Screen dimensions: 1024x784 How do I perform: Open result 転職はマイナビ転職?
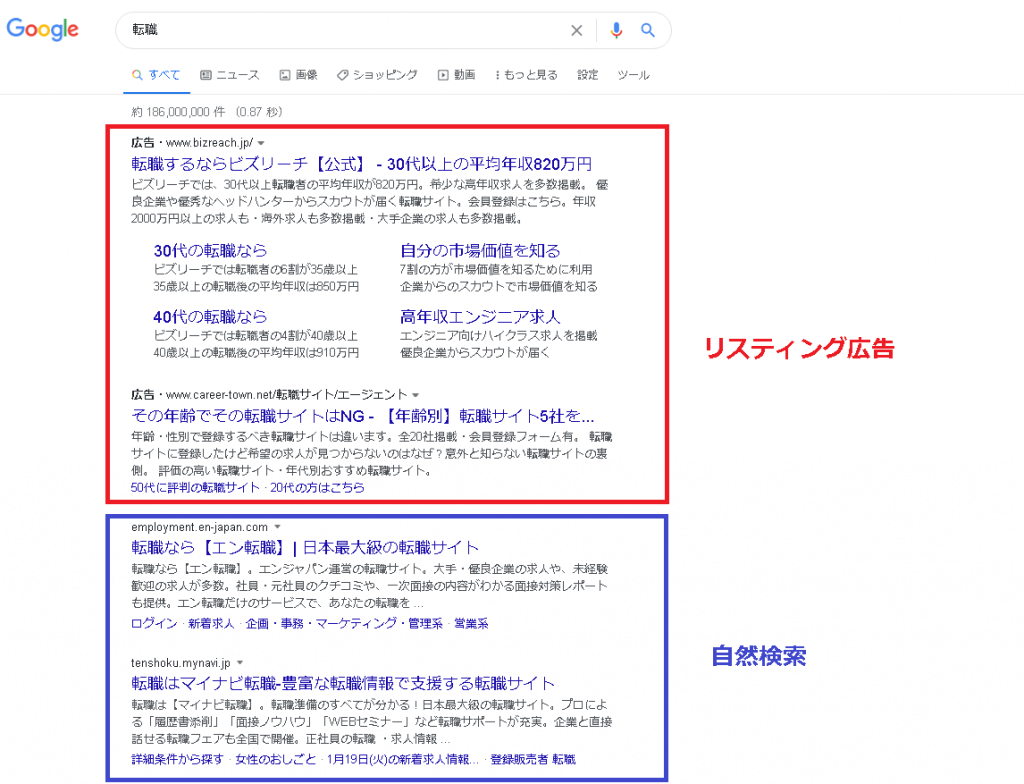[x=343, y=683]
